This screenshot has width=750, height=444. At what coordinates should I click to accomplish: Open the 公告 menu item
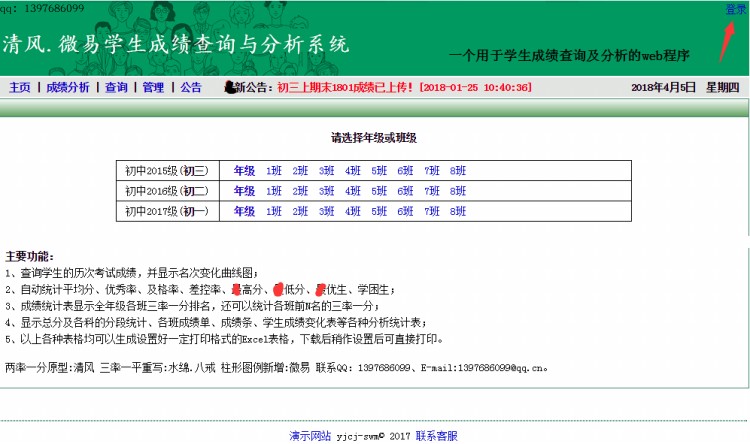(x=191, y=87)
